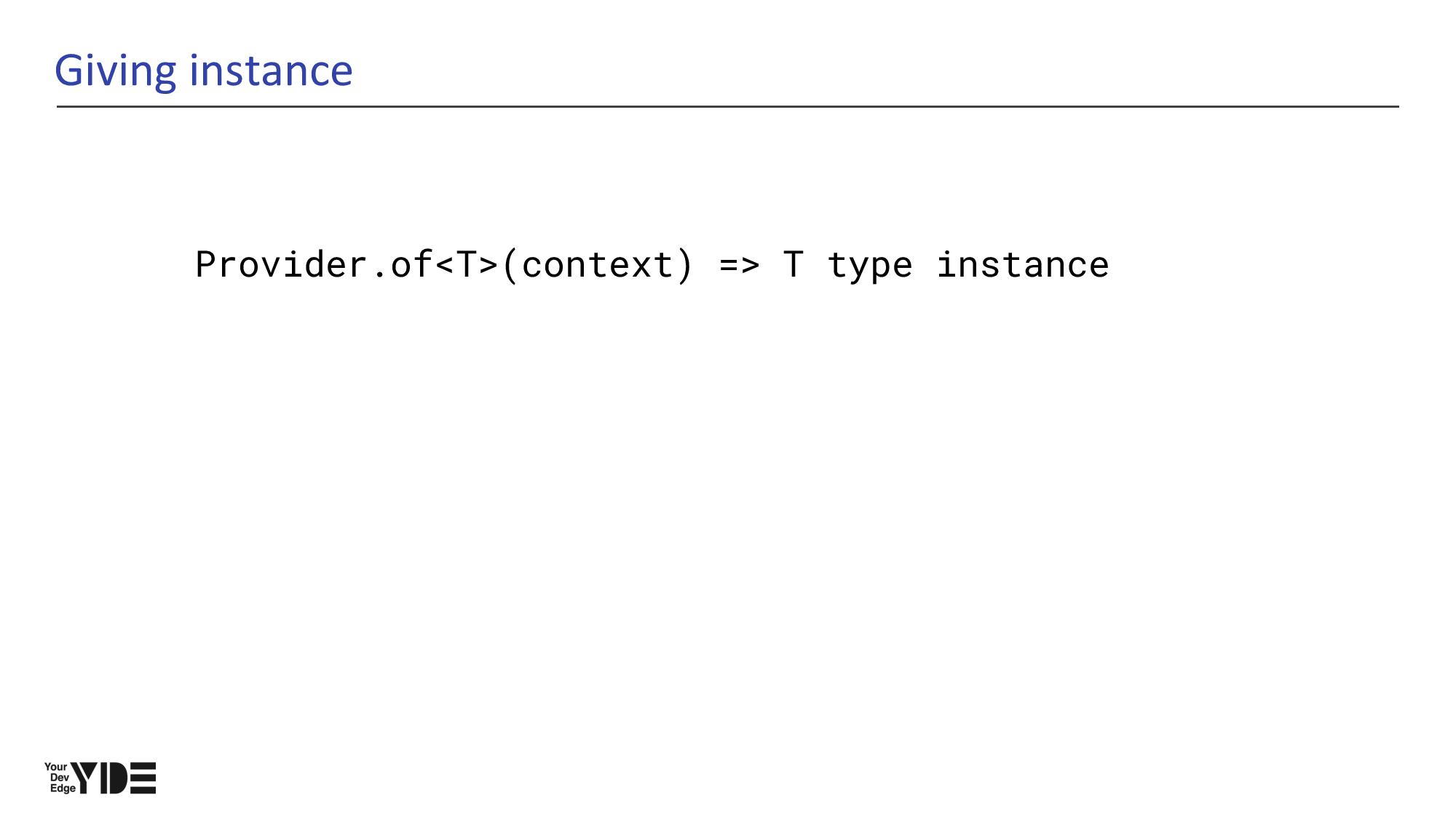Select the 'Giving instance' slide title
The image size is (1456, 819).
point(204,71)
